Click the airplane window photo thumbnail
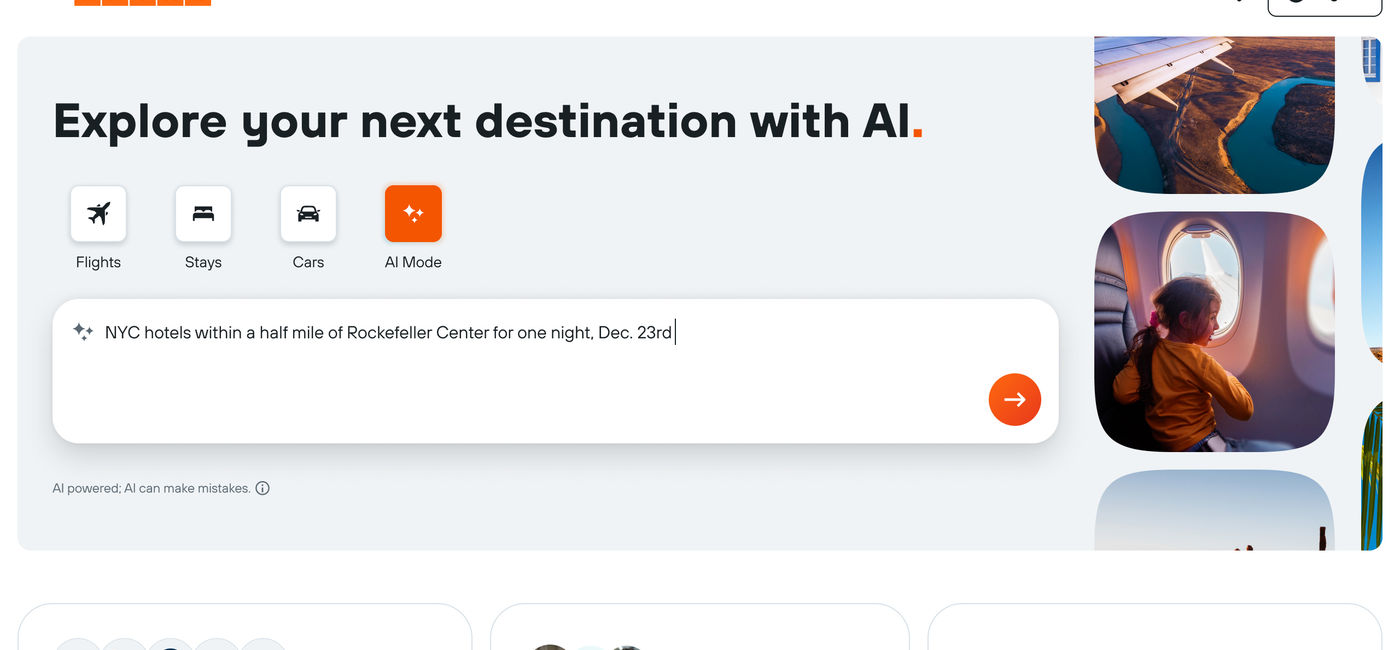Screen dimensions: 1400x650 tap(1213, 330)
